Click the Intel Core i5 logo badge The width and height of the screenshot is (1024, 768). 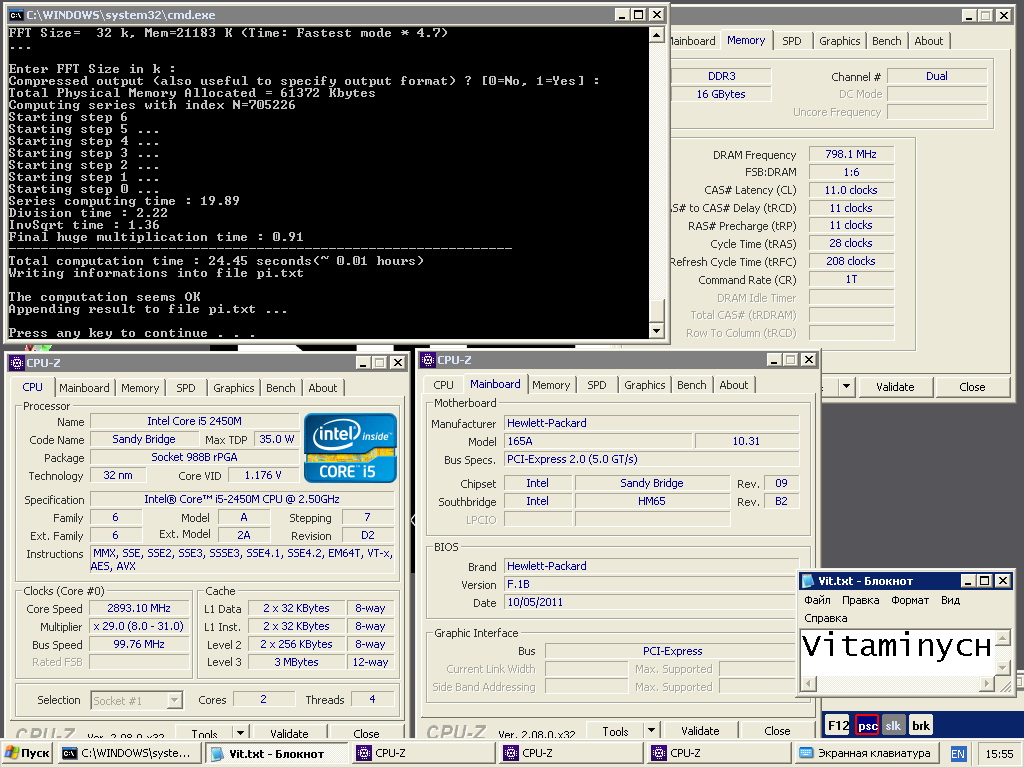[351, 449]
